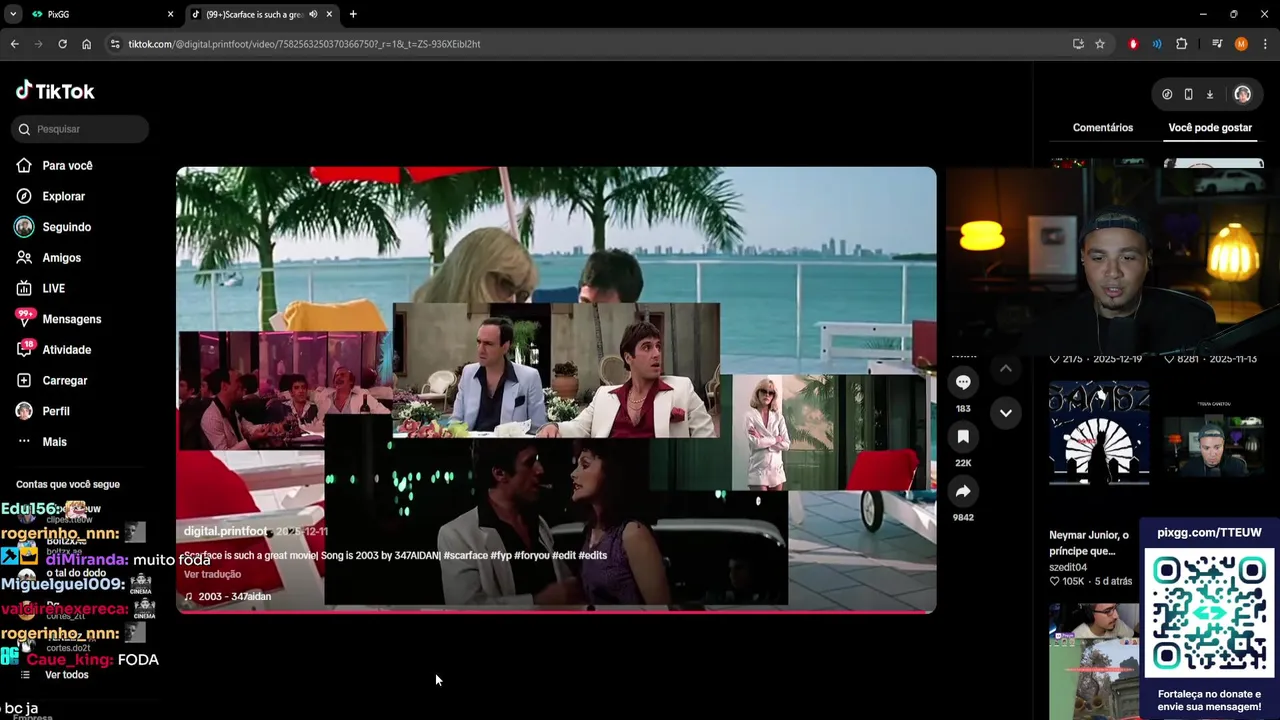
Task: Click the pixgg.com/TTEUW QR code
Action: [x=1209, y=612]
